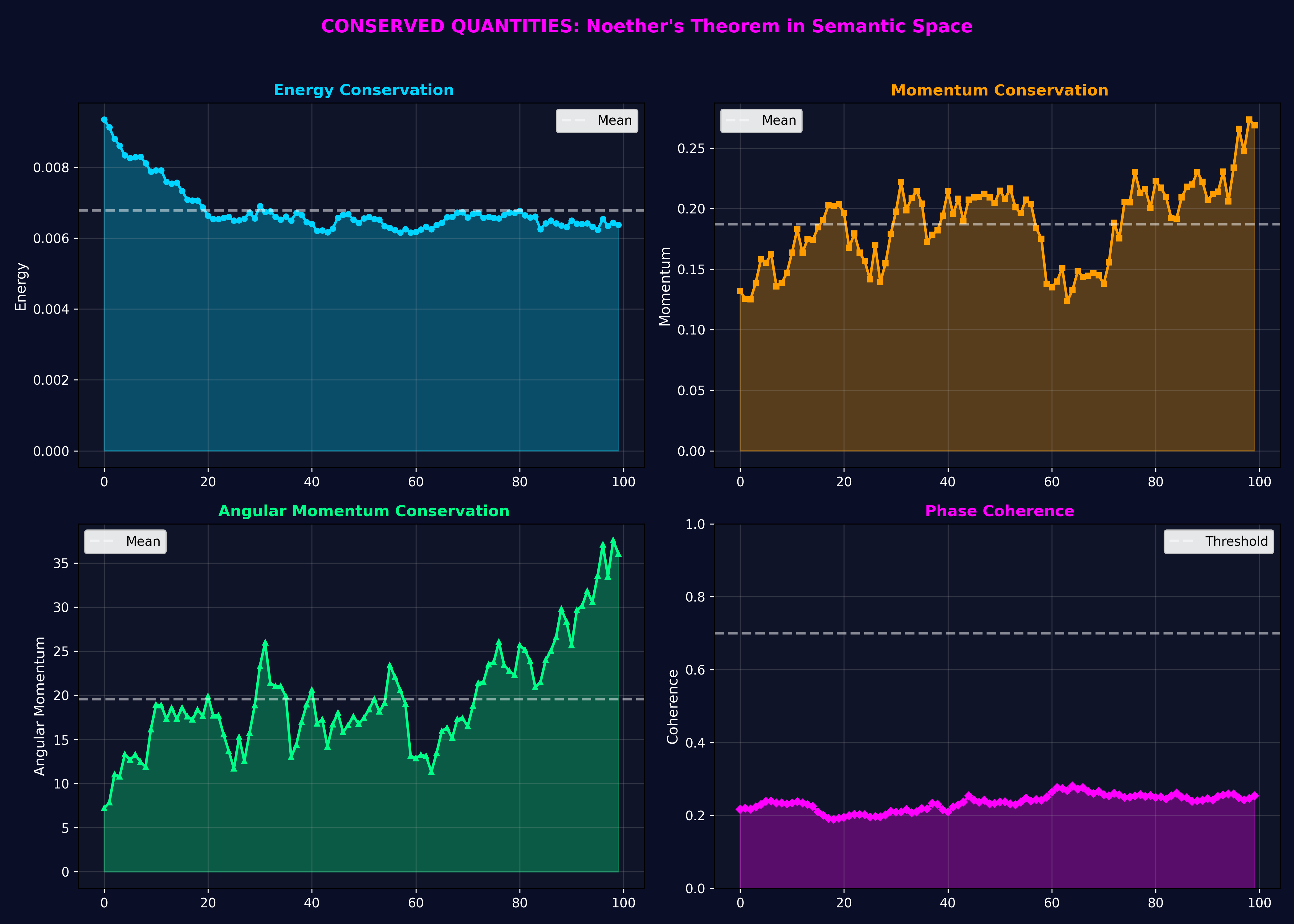Image resolution: width=1294 pixels, height=924 pixels.
Task: Click the main Conserved Quantities figure title
Action: (x=646, y=26)
